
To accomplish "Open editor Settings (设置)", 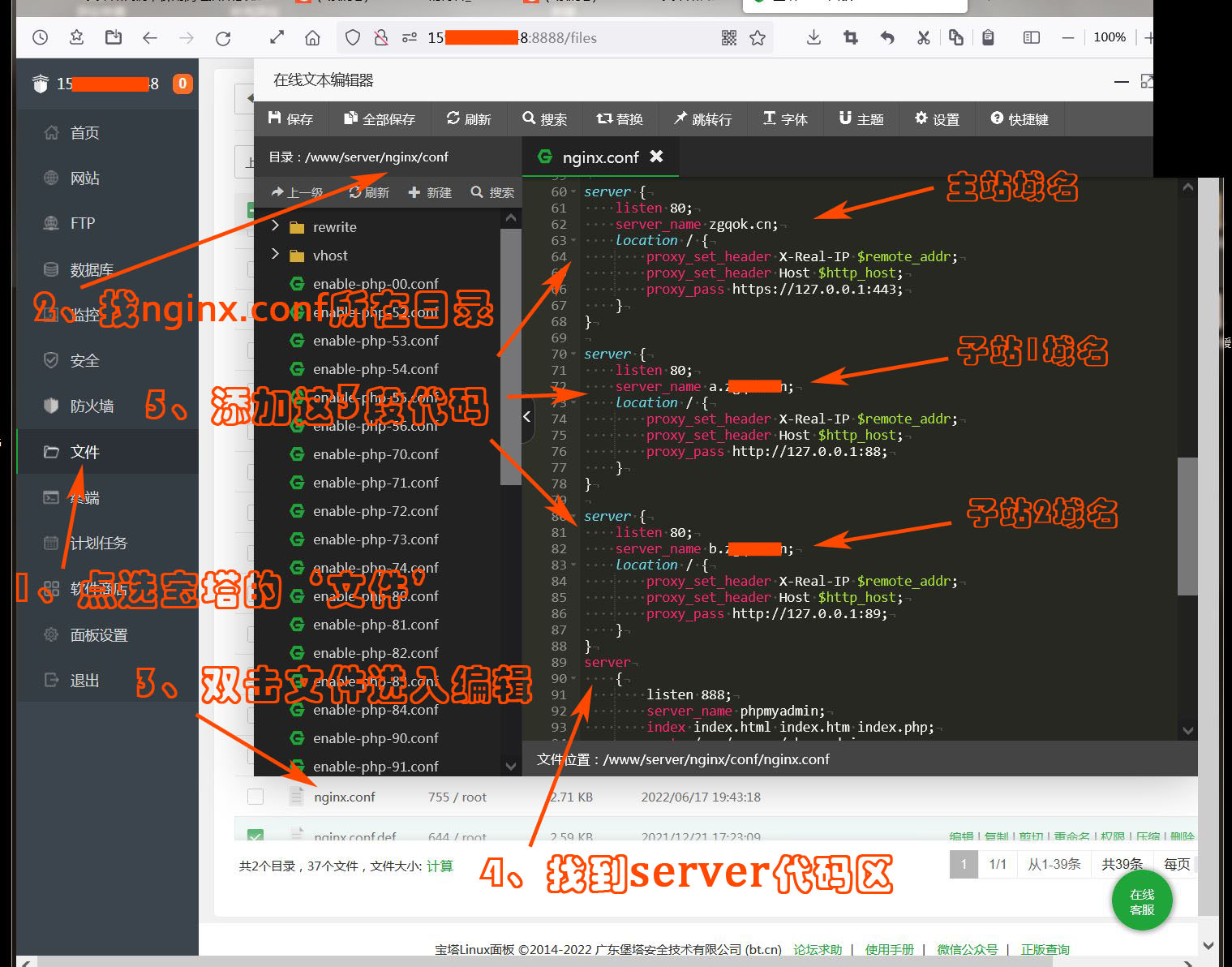I will point(937,119).
